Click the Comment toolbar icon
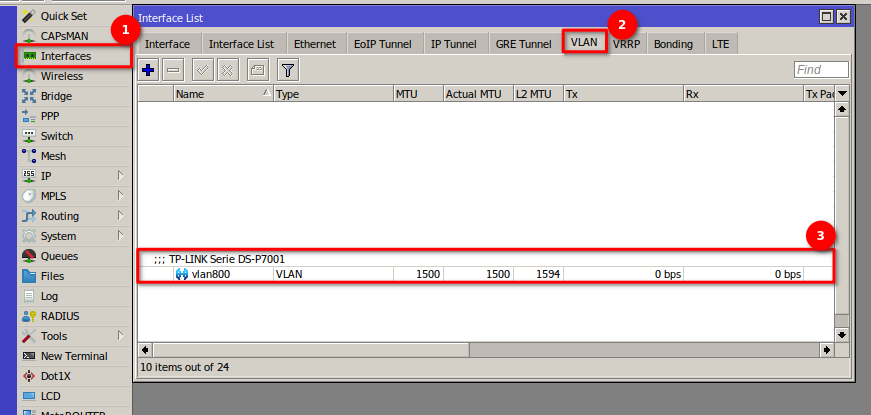 256,70
